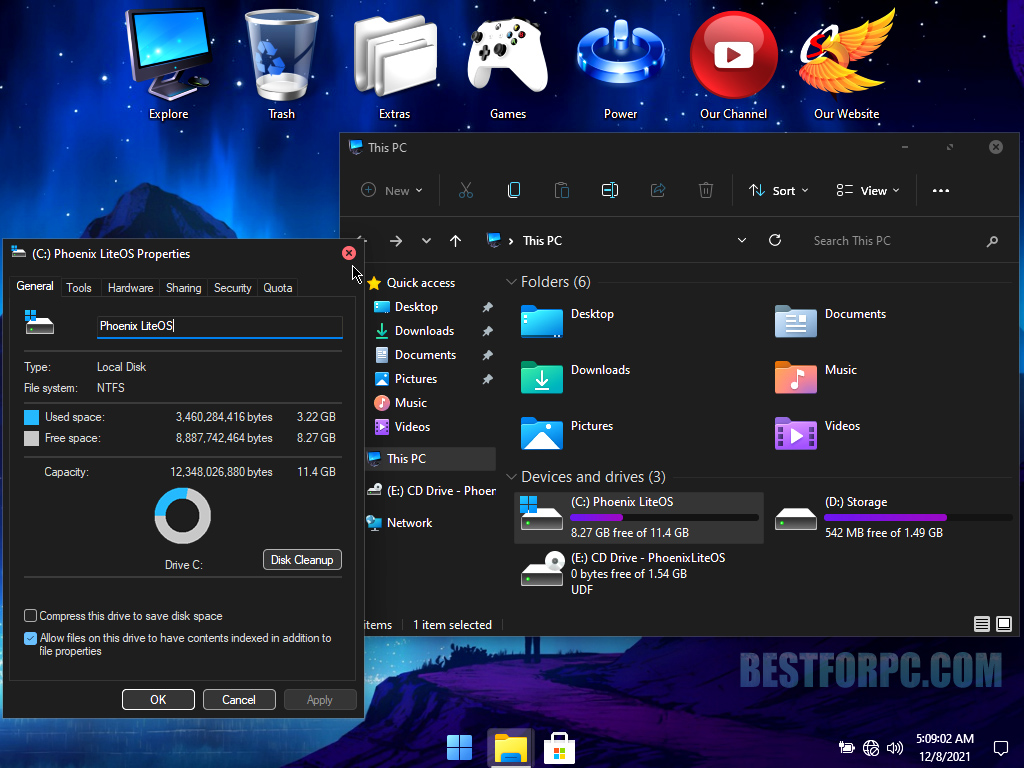Open the View dropdown
1024x768 pixels.
(x=868, y=191)
